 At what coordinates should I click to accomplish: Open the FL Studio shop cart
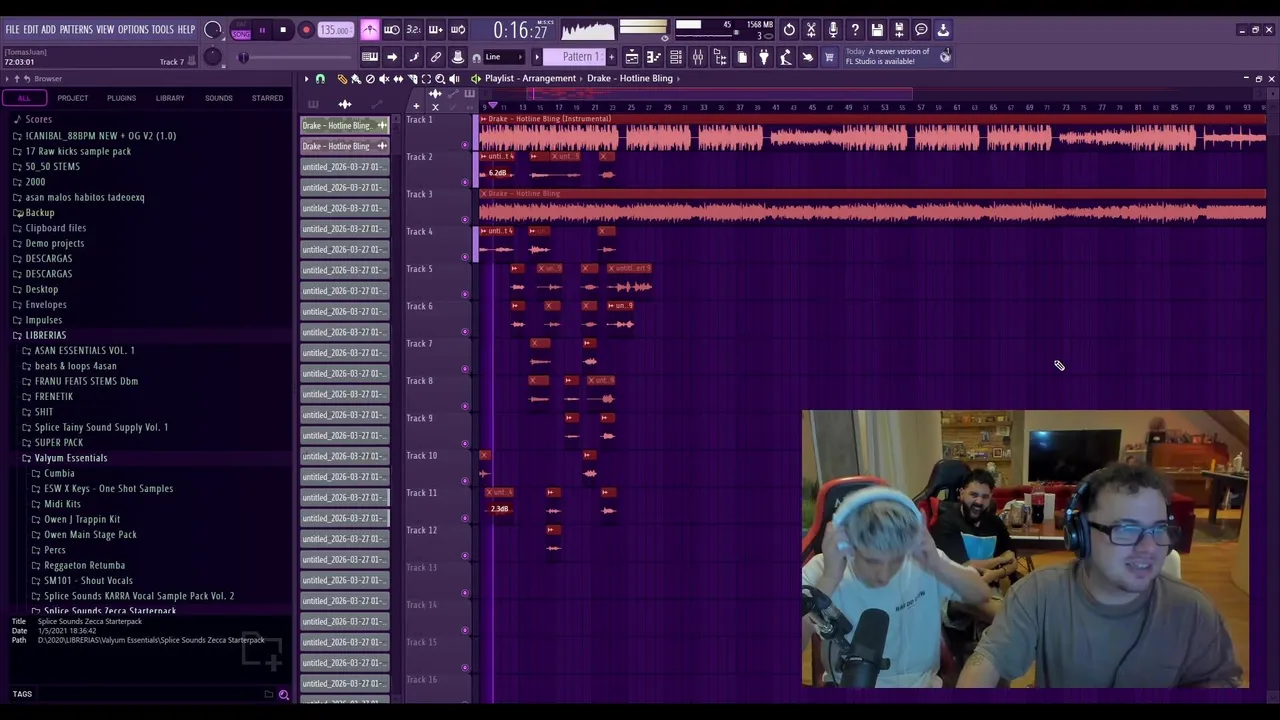(x=829, y=57)
